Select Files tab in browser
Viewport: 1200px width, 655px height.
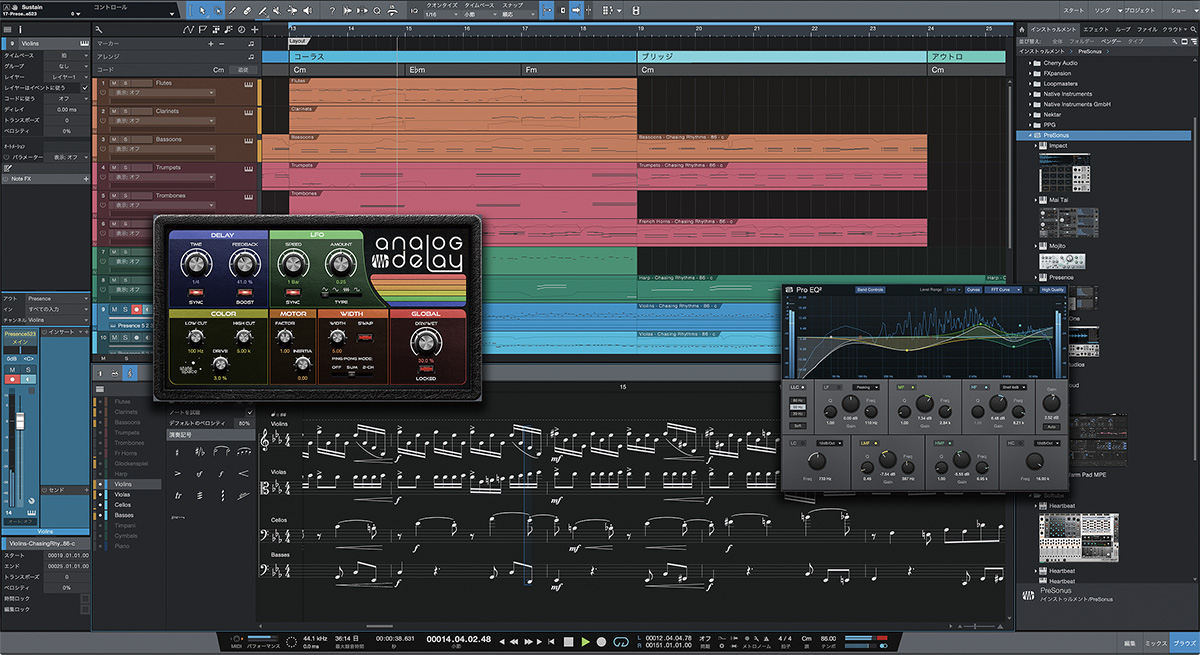coord(1146,30)
